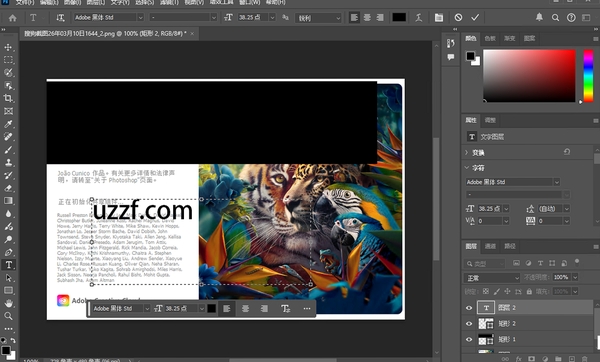Select the Gradient tool
The image size is (600, 362).
[x=8, y=201]
